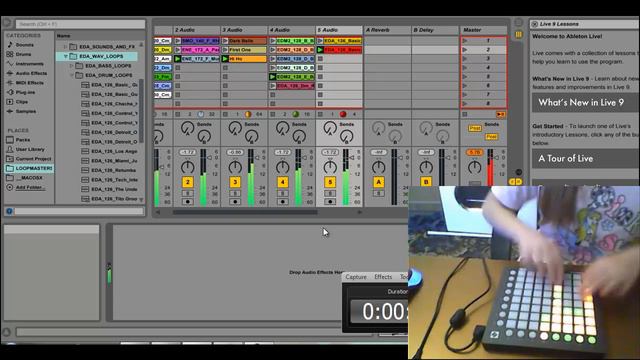Click the browser file list scrollbar
Screen dimensions: 640x360
click(141, 110)
